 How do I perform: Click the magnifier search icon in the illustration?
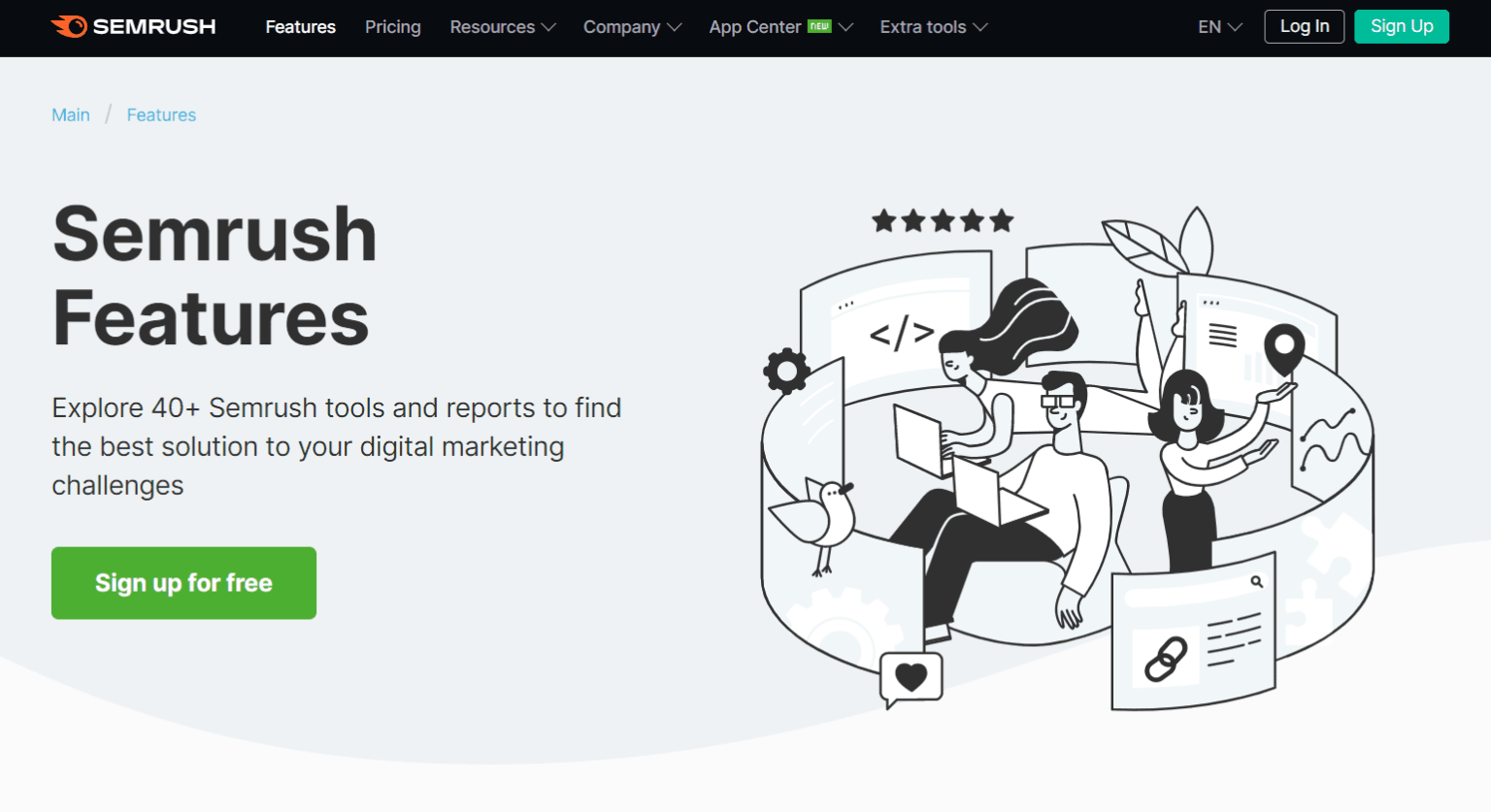click(1257, 582)
